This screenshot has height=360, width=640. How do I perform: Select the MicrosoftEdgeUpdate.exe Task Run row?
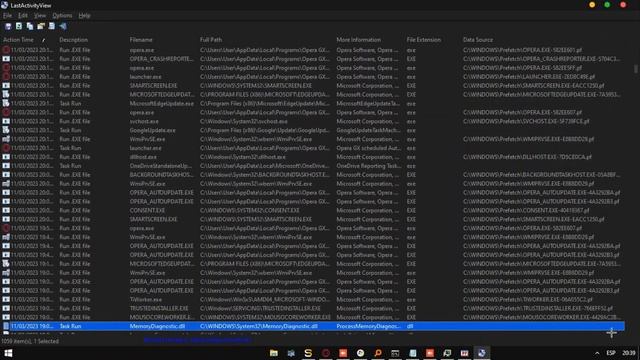point(312,104)
